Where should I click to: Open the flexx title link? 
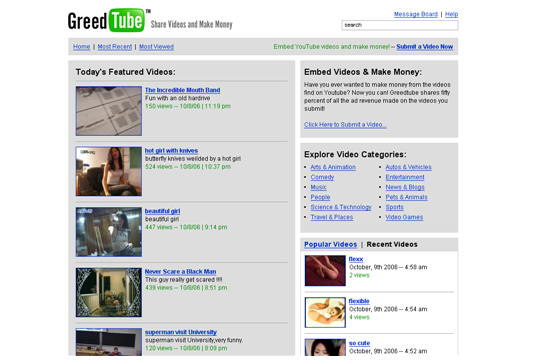pos(356,259)
